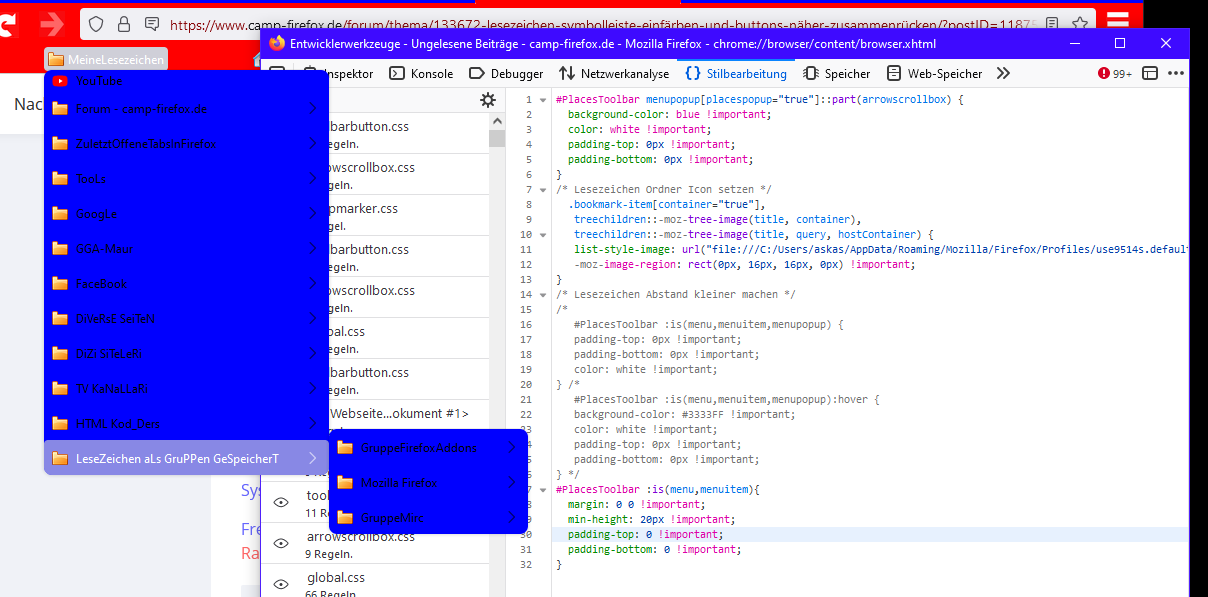Collapse the CSS rule at line 27
Viewport: 1208px width, 597px height.
click(543, 490)
